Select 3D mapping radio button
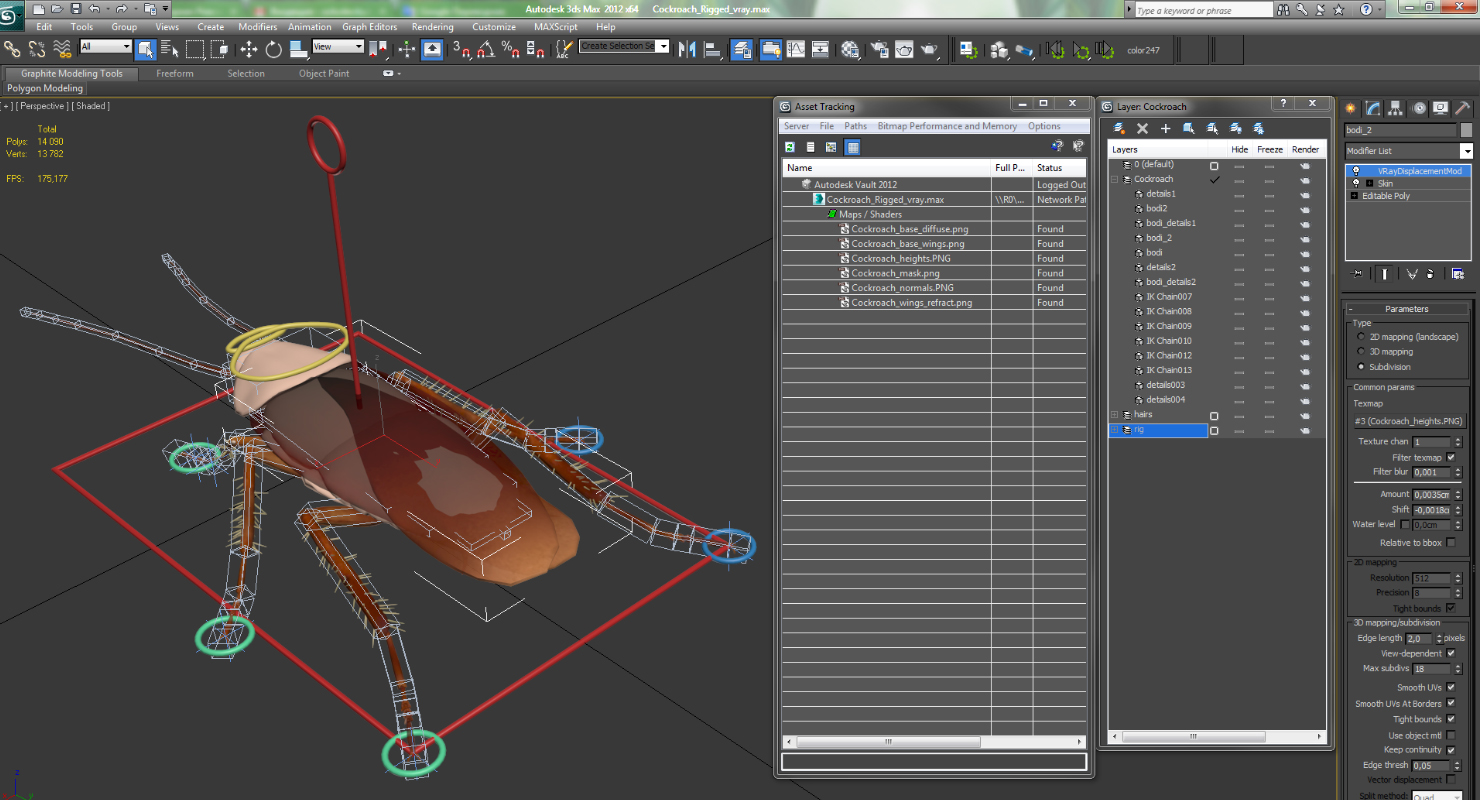This screenshot has height=800, width=1480. click(x=1361, y=352)
